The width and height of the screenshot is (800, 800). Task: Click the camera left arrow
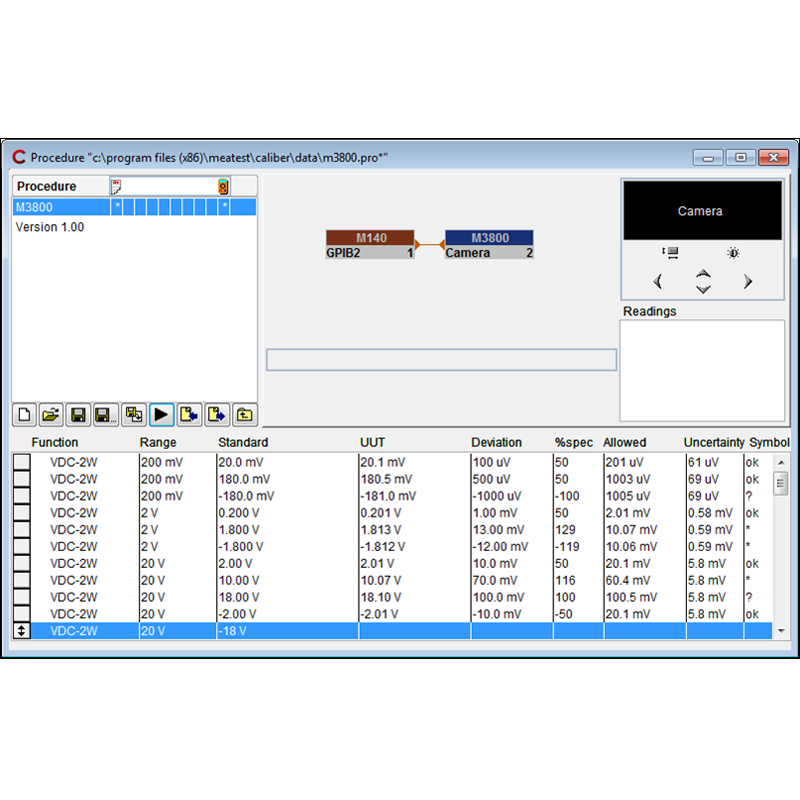tap(658, 281)
